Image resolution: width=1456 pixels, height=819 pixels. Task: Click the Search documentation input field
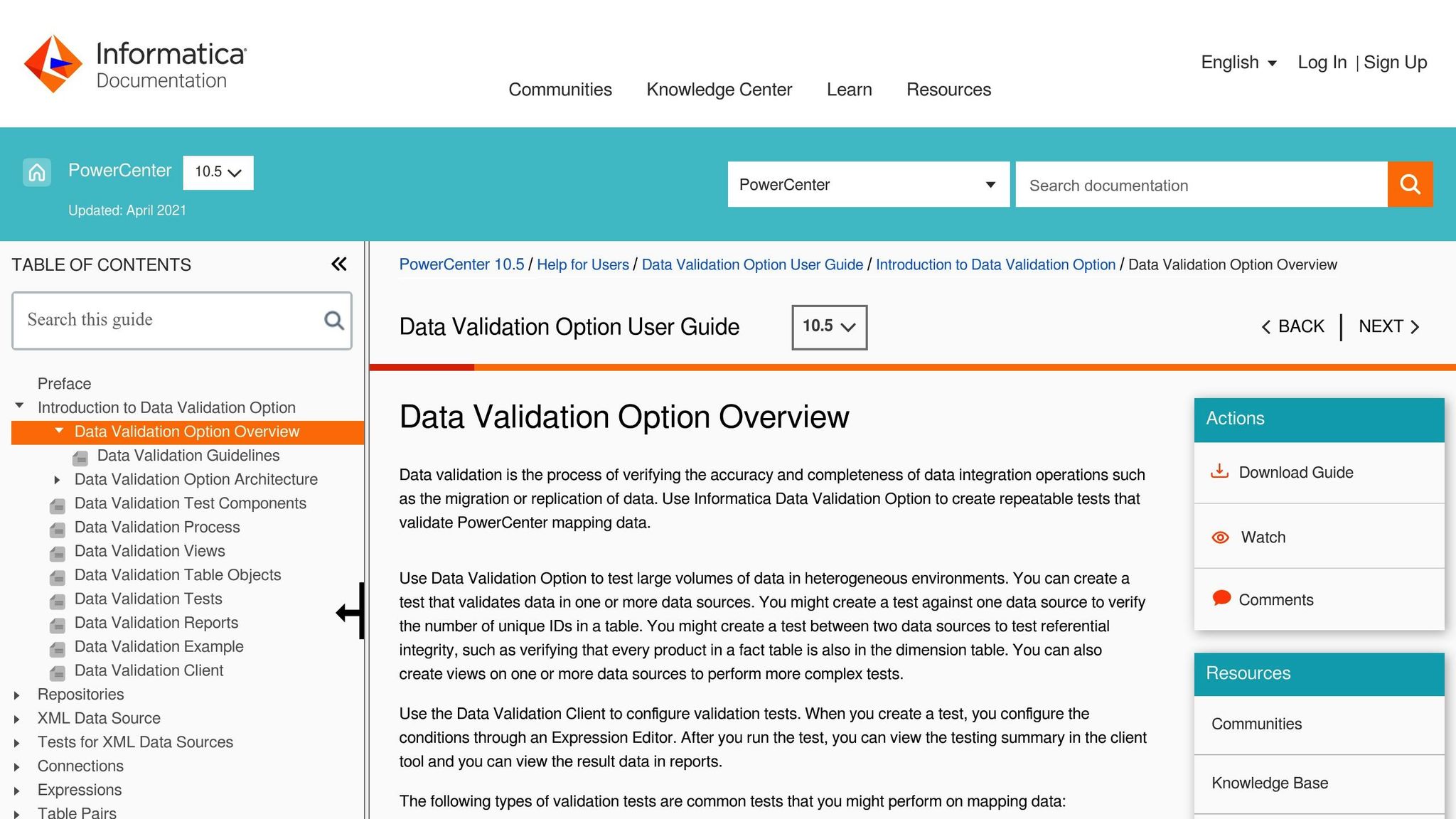coord(1201,185)
